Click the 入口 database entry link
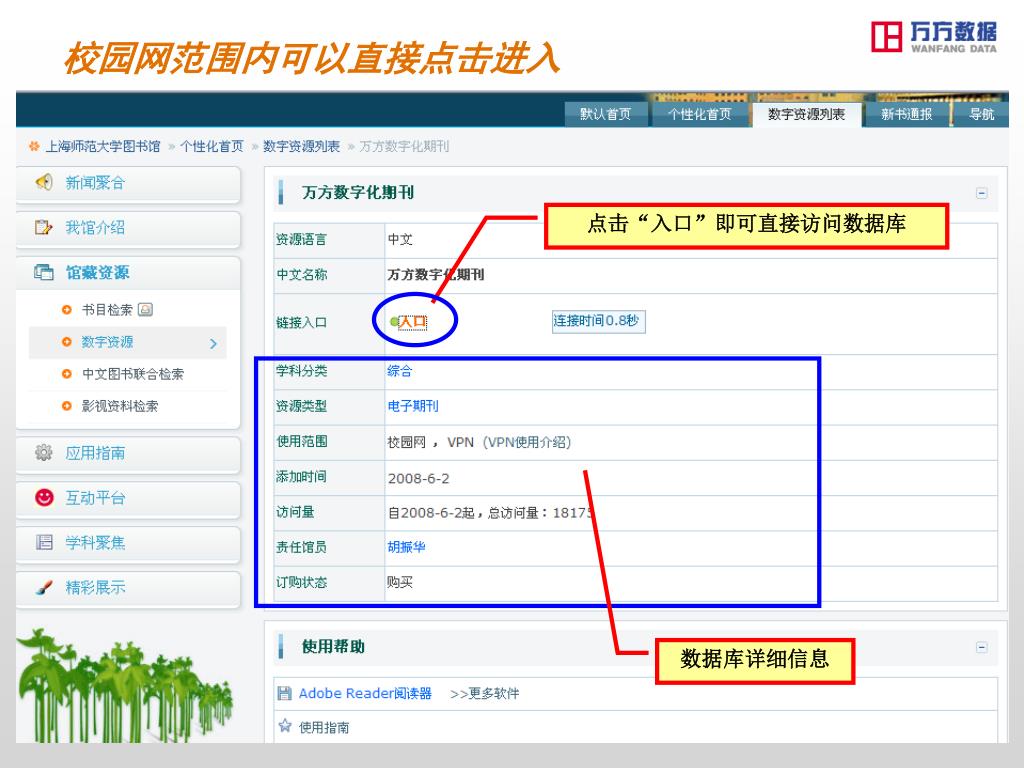Image resolution: width=1024 pixels, height=768 pixels. 412,322
